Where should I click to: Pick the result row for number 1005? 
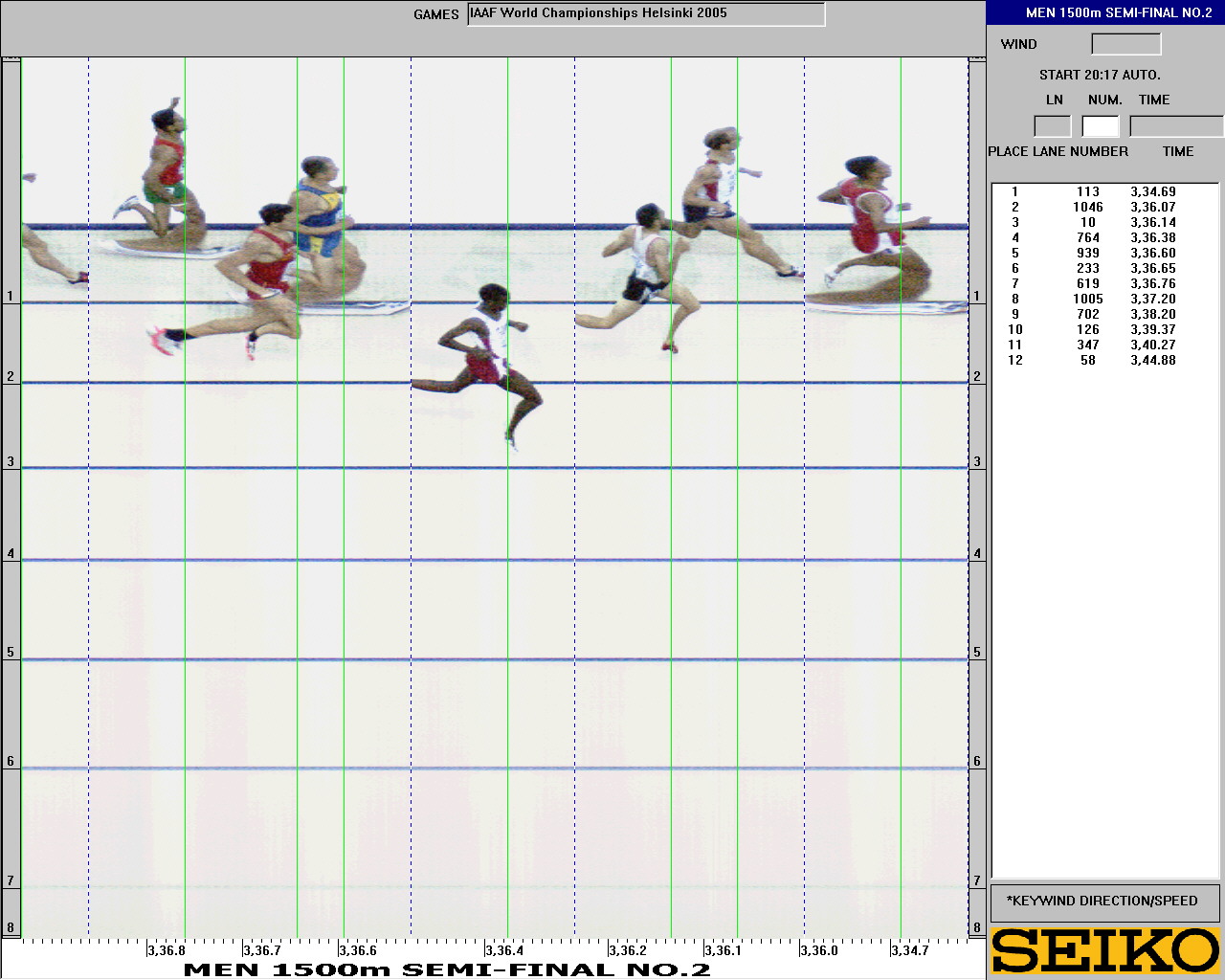1088,299
